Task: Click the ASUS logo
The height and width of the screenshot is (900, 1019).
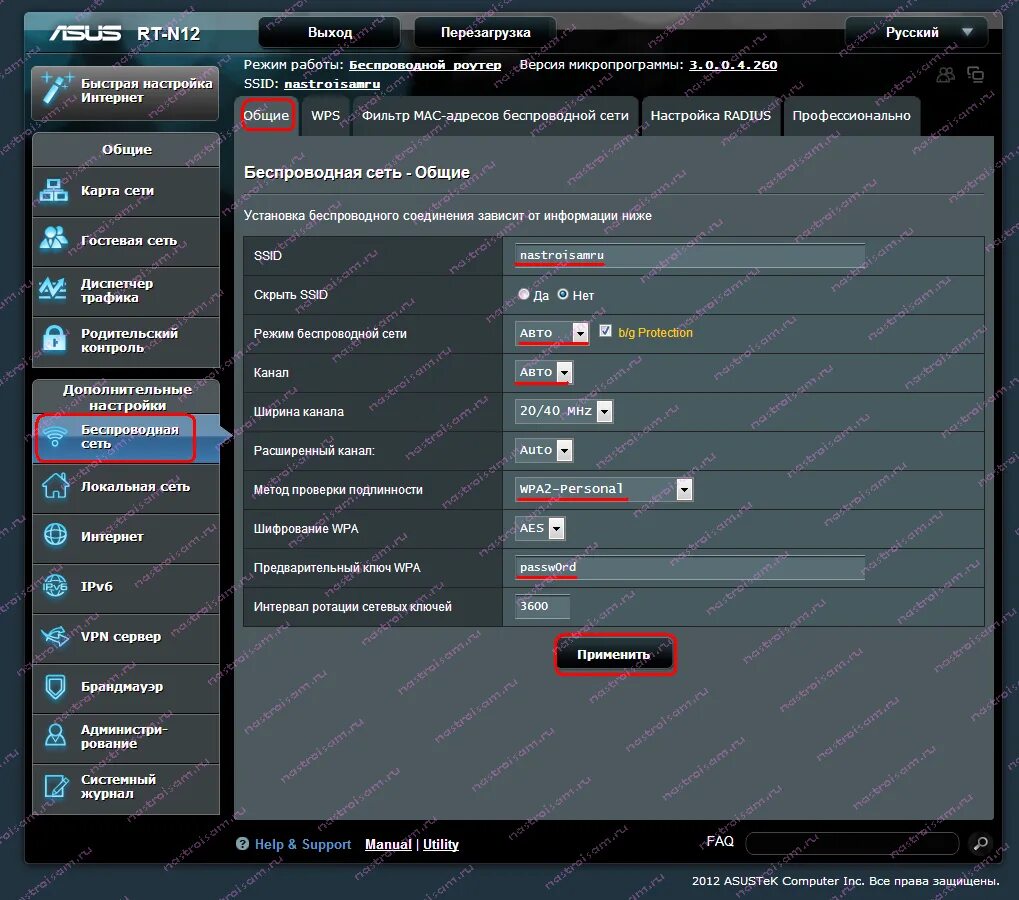Action: pyautogui.click(x=86, y=32)
